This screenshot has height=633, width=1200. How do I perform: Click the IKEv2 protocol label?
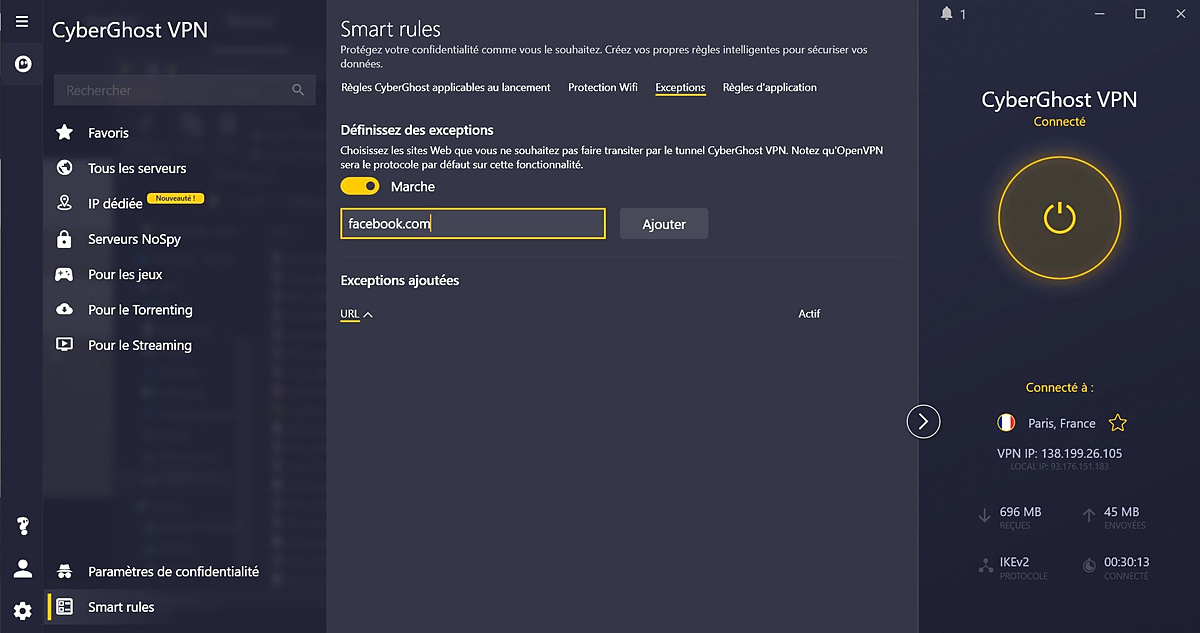(x=1017, y=562)
